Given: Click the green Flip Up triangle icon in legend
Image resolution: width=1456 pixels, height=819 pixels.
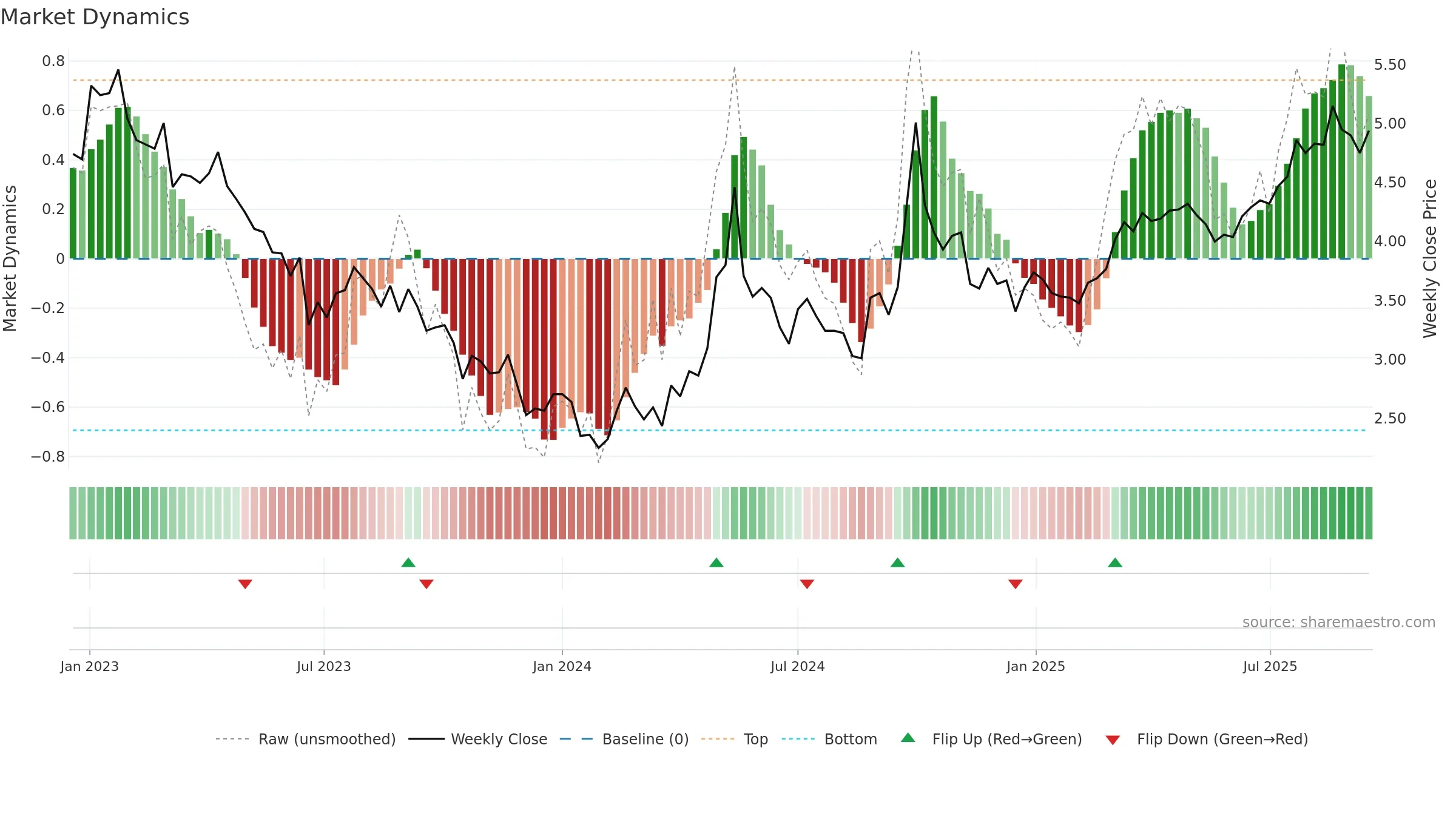Looking at the screenshot, I should click(908, 738).
